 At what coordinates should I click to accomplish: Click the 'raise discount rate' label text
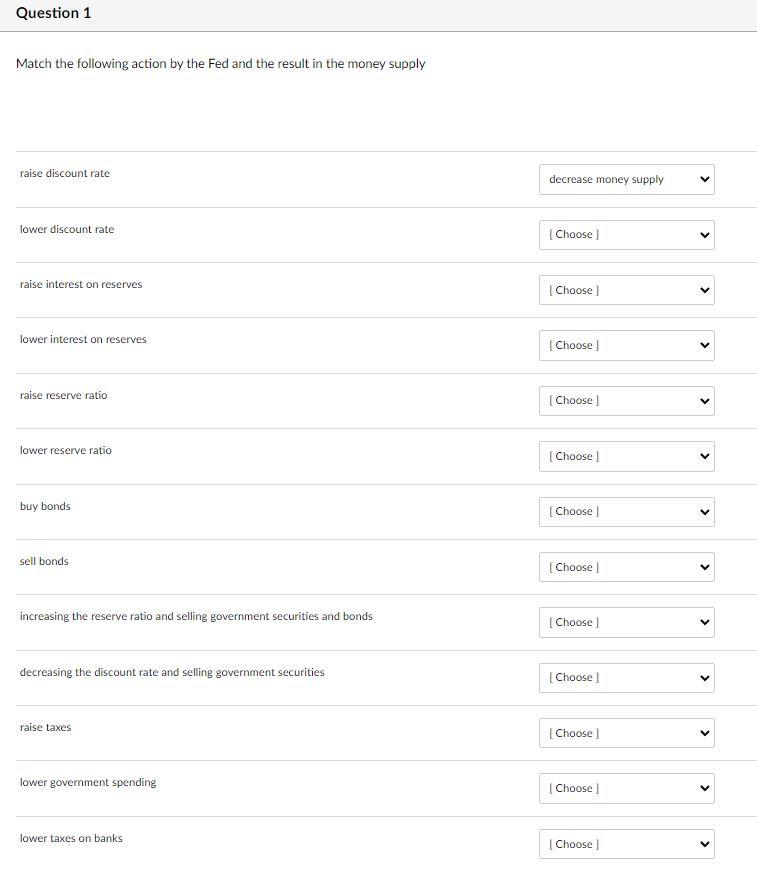pos(65,174)
